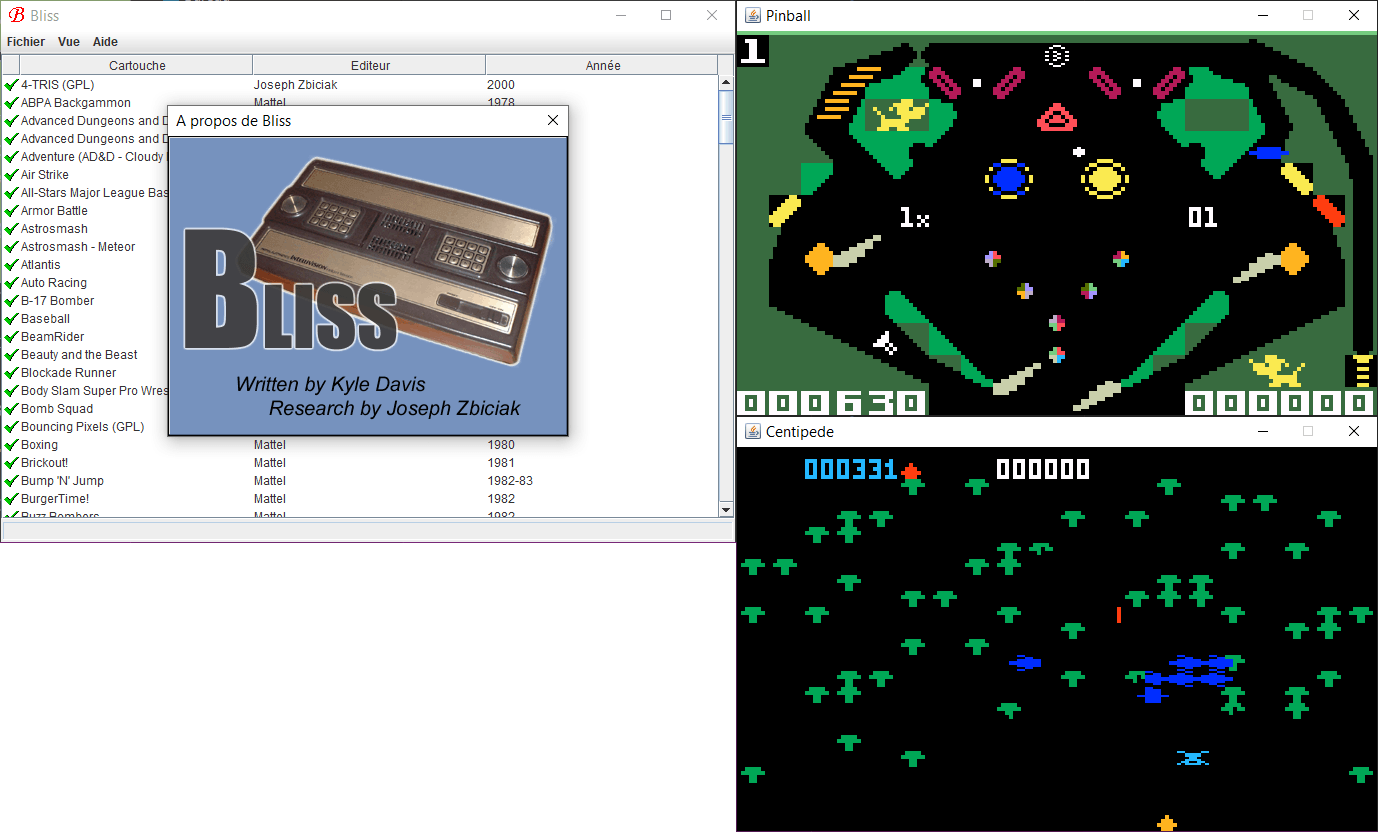Viewport: 1378px width, 834px height.
Task: Click green checkmark next to Beauty and the Beast
Action: (x=12, y=355)
